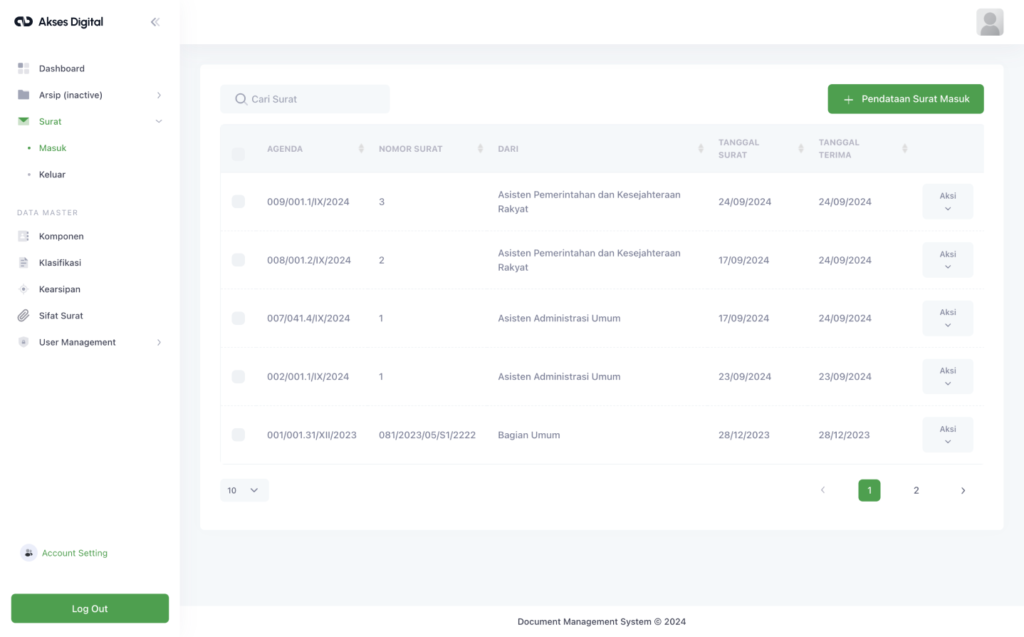Check the row for agenda 009/001.1/IX/2024
This screenshot has width=1024, height=637.
tap(238, 202)
